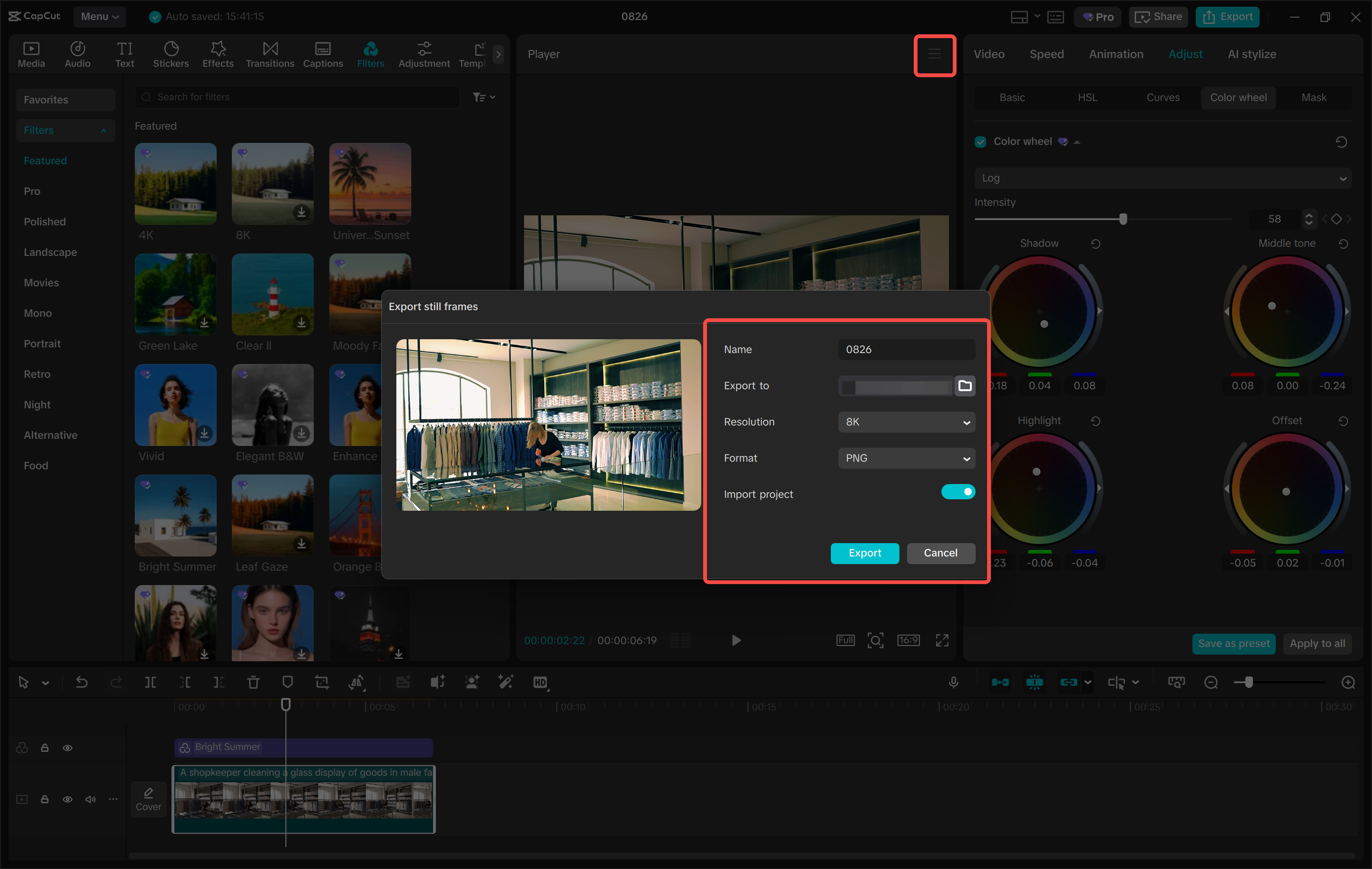Switch to the HSL tab

tap(1087, 98)
